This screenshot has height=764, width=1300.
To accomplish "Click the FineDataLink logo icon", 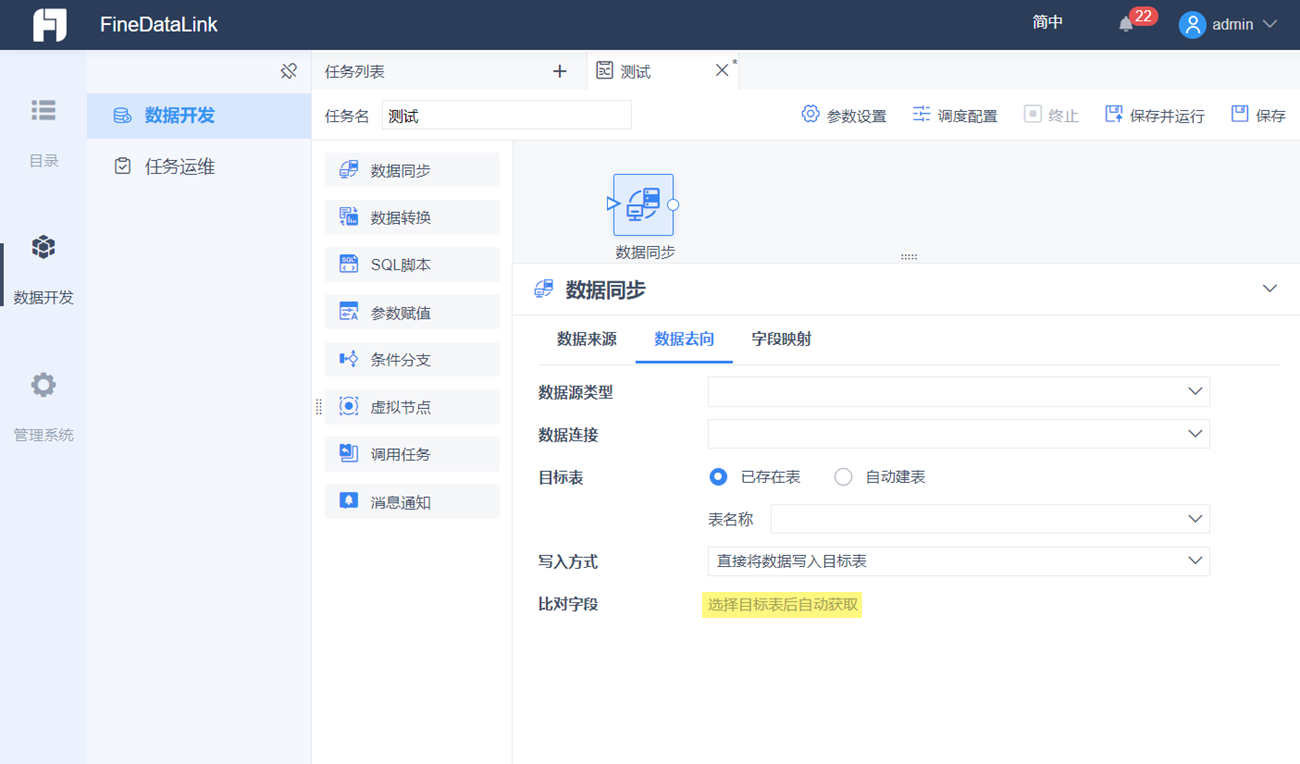I will click(50, 25).
